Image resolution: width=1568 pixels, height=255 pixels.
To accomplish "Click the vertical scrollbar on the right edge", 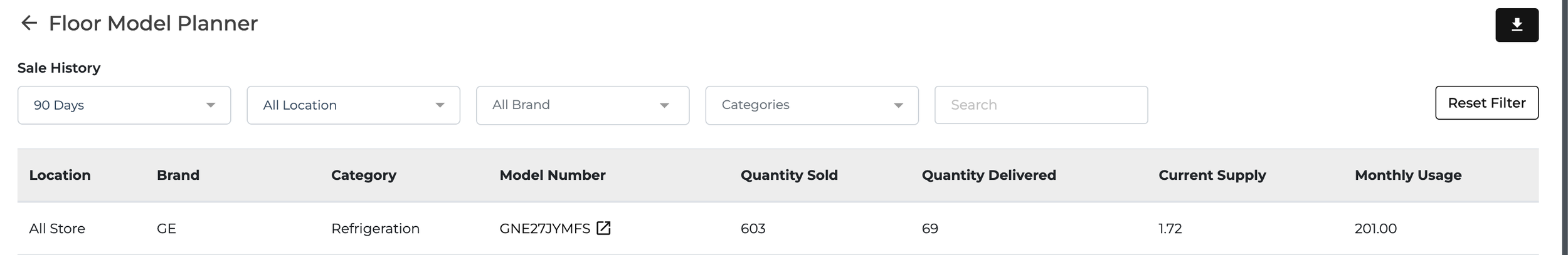I will [x=1564, y=127].
